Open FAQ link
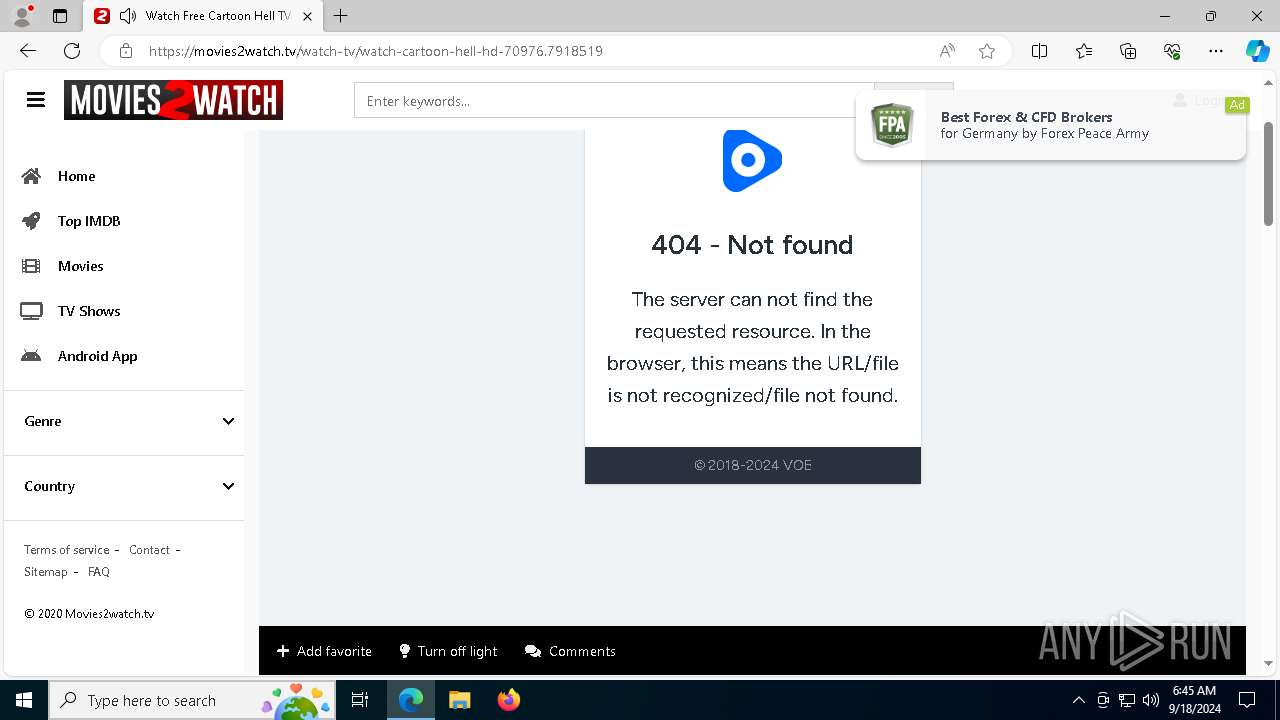Image resolution: width=1280 pixels, height=720 pixels. point(99,572)
